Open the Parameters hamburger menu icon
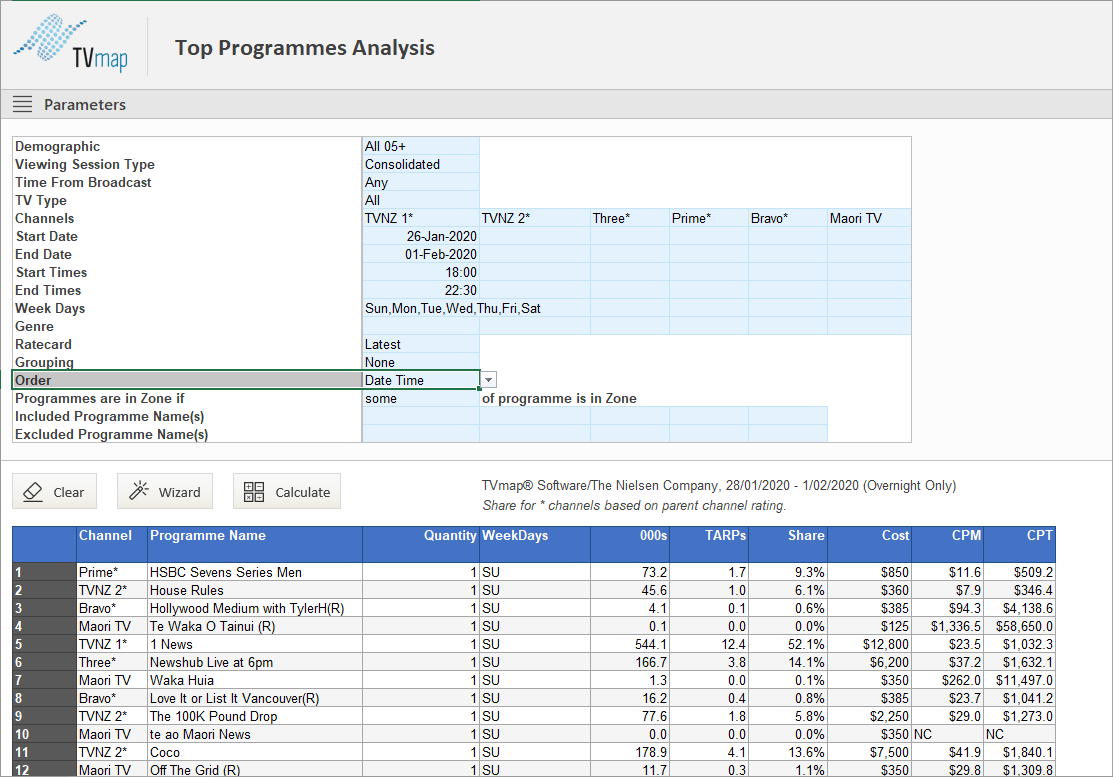The image size is (1113, 777). [23, 104]
